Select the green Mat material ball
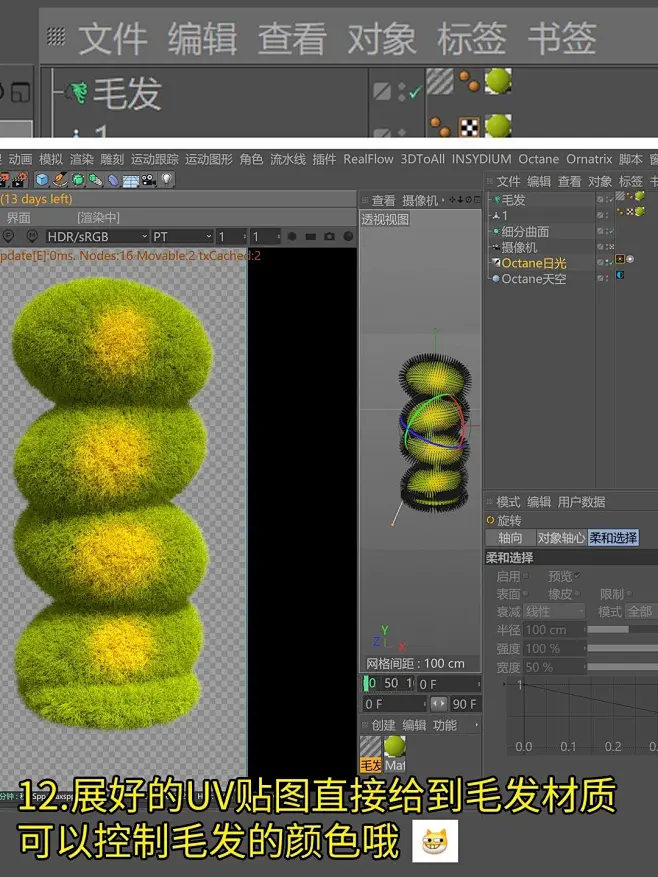Screen dimensions: 658x877 [395, 746]
